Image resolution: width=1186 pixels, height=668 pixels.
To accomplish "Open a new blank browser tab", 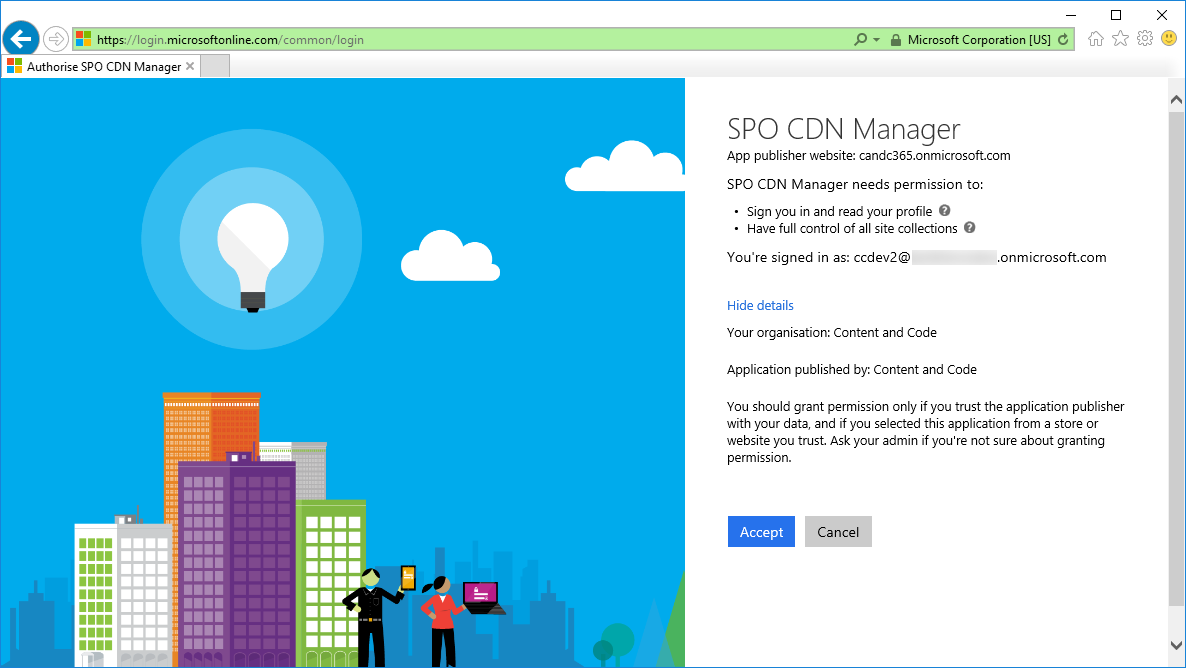I will coord(215,67).
